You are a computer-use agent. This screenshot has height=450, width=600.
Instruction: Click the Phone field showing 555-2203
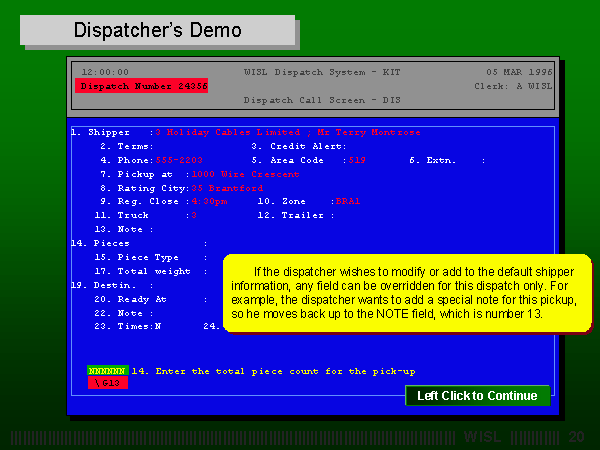[x=174, y=160]
